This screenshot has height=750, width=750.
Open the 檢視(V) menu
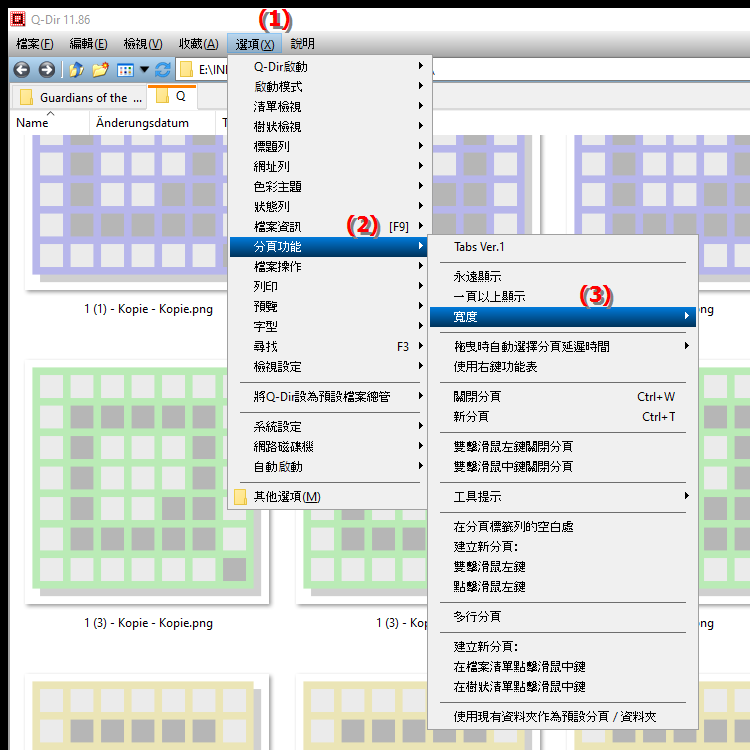click(x=143, y=44)
